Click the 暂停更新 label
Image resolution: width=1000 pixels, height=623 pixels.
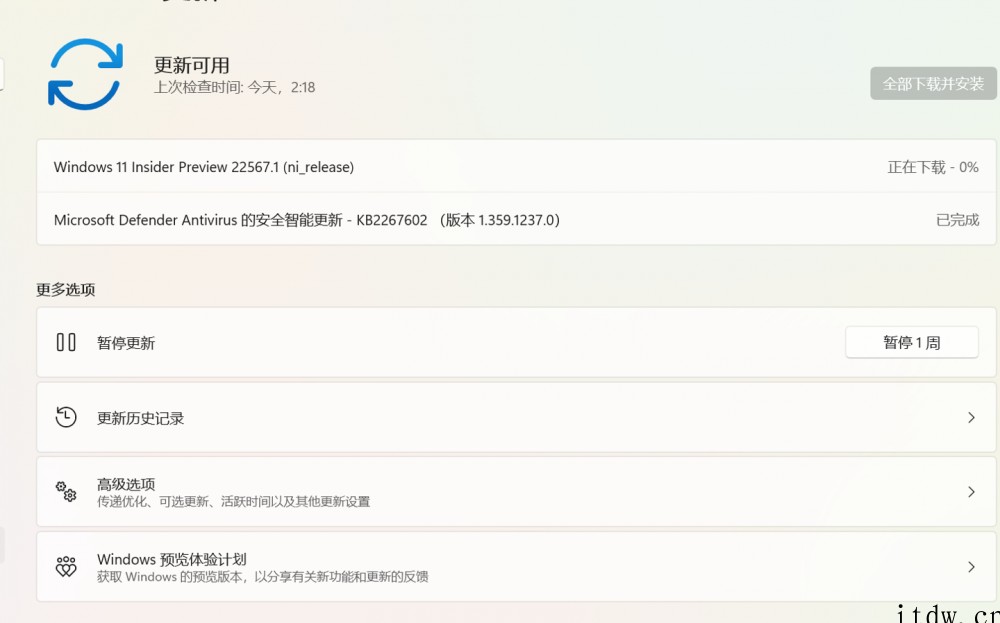pyautogui.click(x=126, y=343)
